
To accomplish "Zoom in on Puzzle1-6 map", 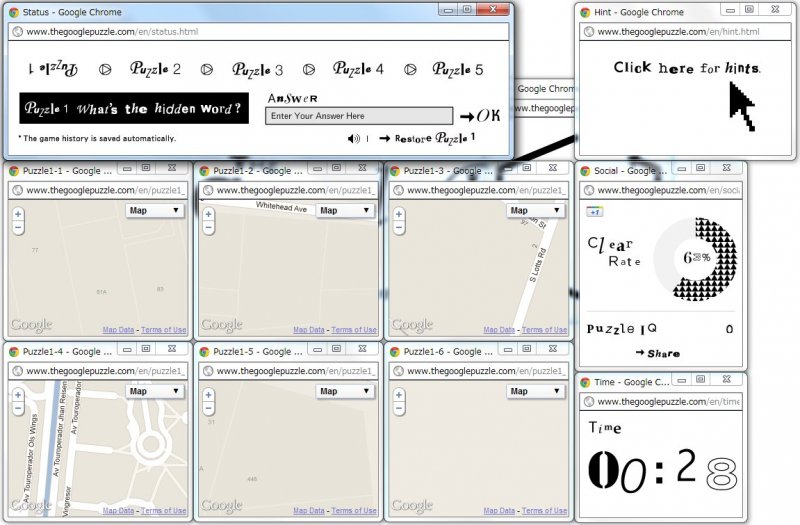I will (x=398, y=395).
